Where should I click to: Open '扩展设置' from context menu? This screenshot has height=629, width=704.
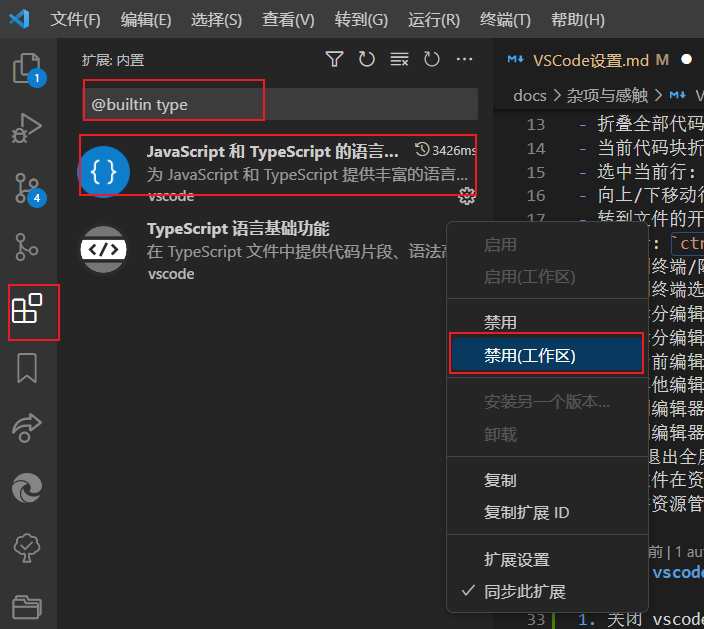[516, 560]
